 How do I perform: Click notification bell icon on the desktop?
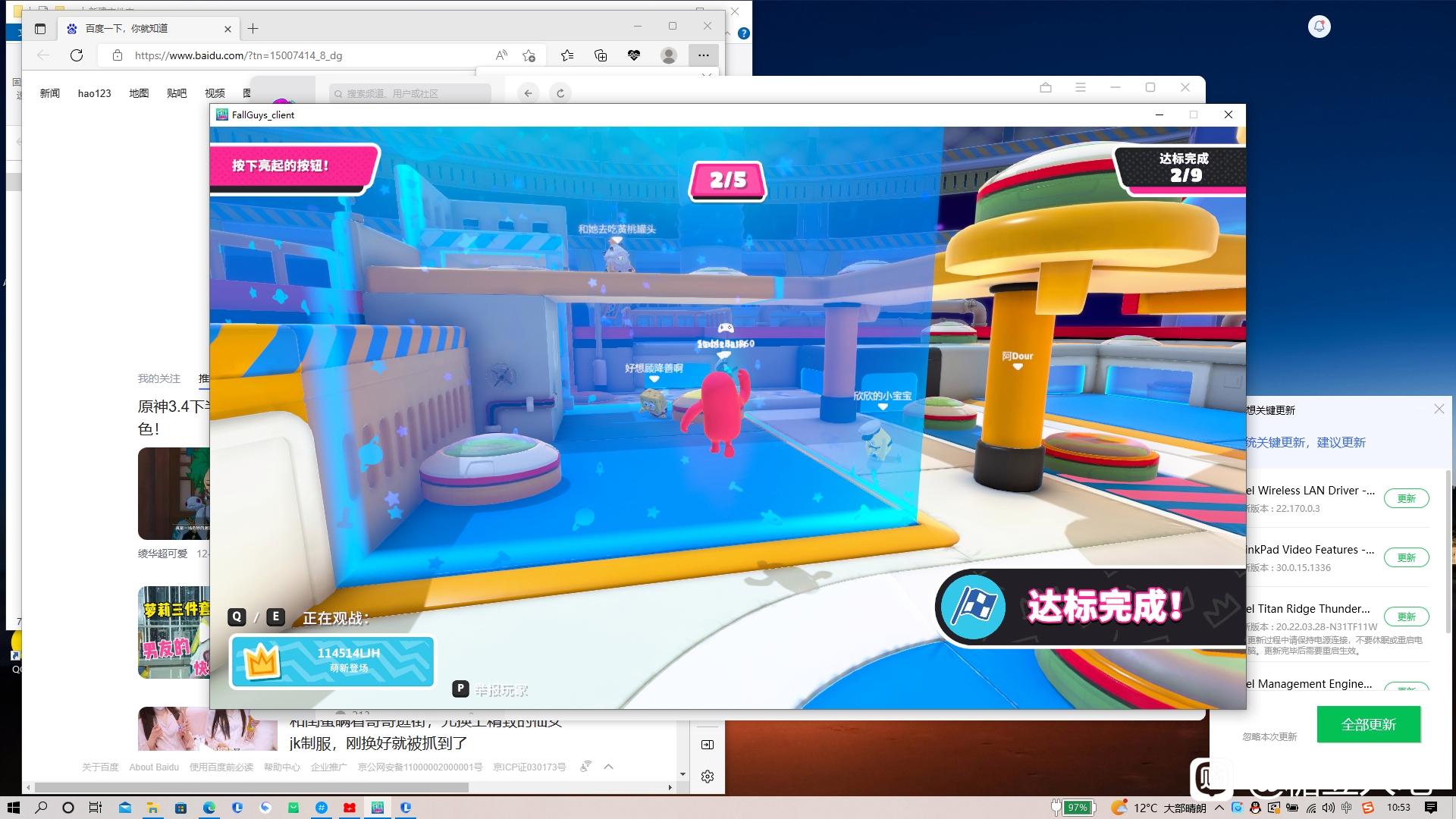(1319, 27)
